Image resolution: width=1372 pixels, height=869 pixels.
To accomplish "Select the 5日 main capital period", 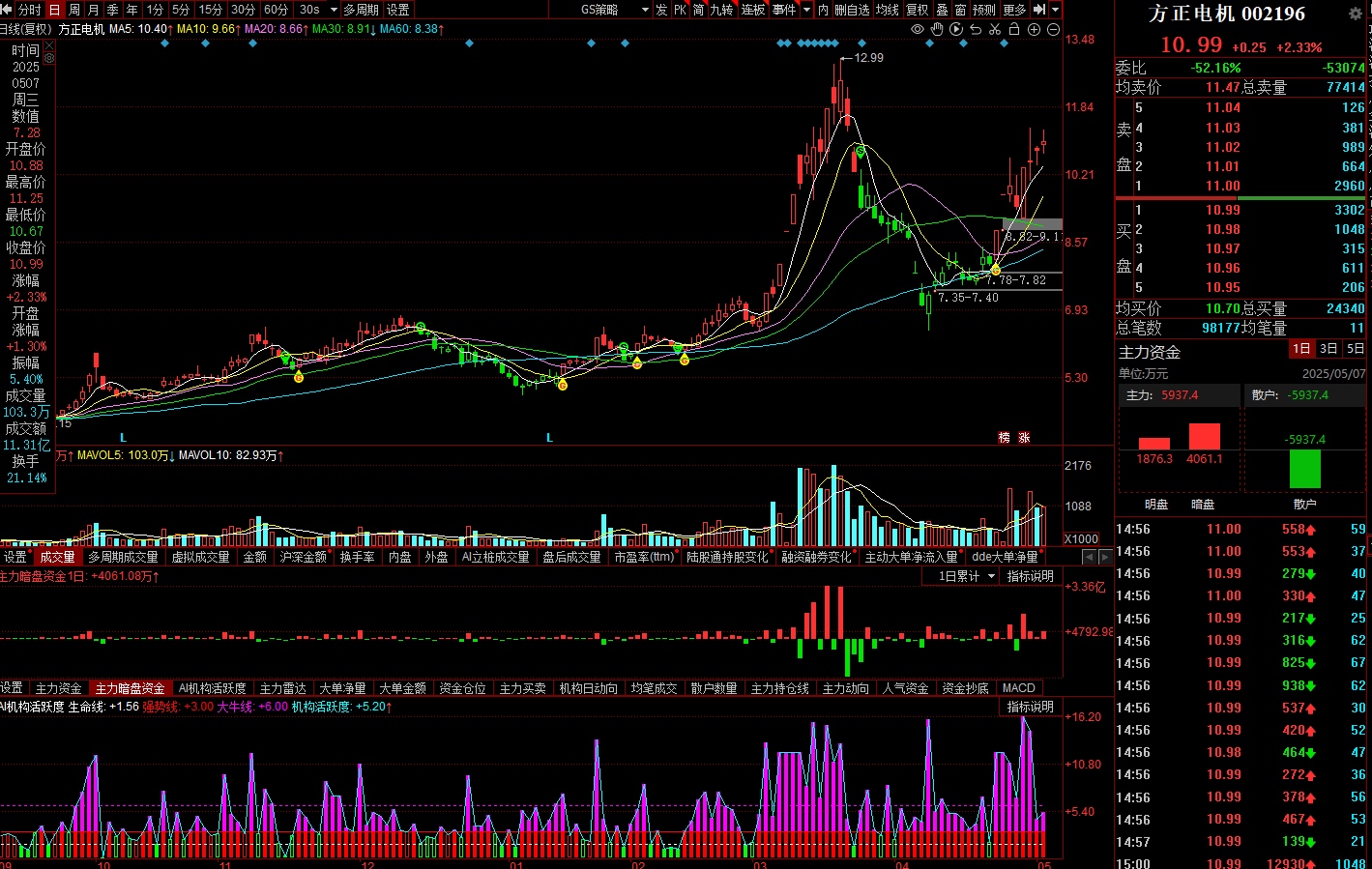I will (x=1356, y=349).
